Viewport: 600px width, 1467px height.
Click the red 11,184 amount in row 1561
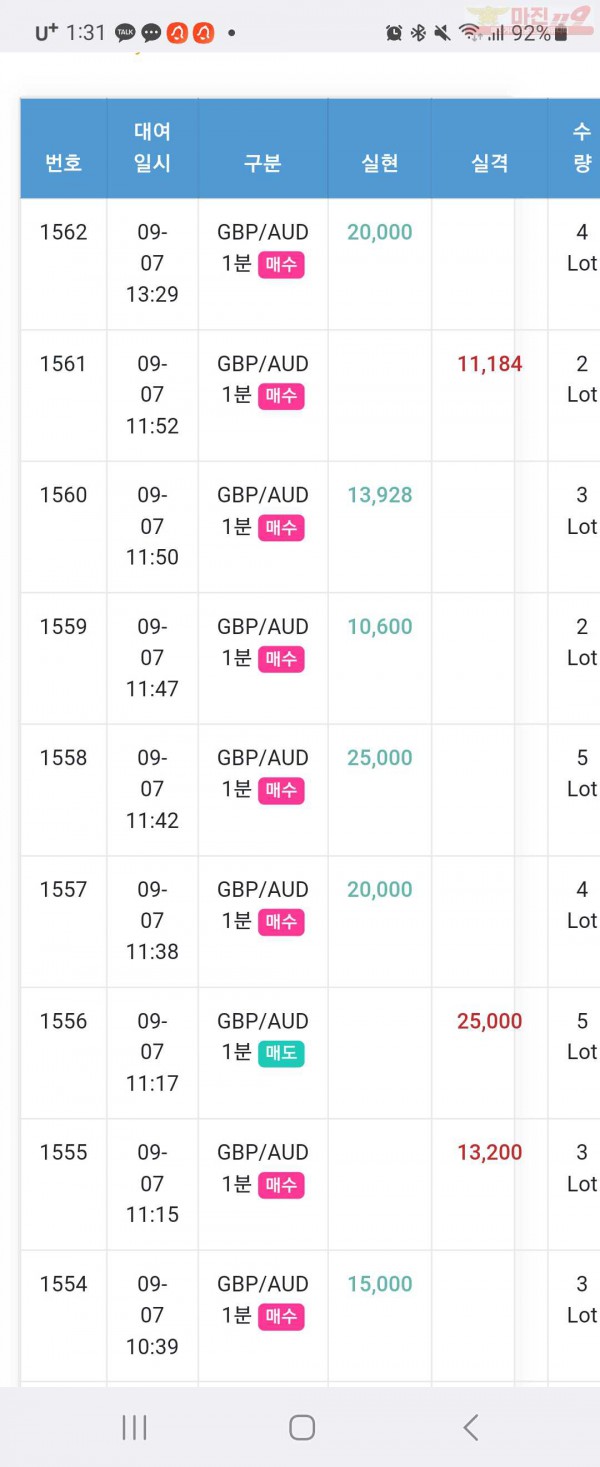click(x=490, y=364)
